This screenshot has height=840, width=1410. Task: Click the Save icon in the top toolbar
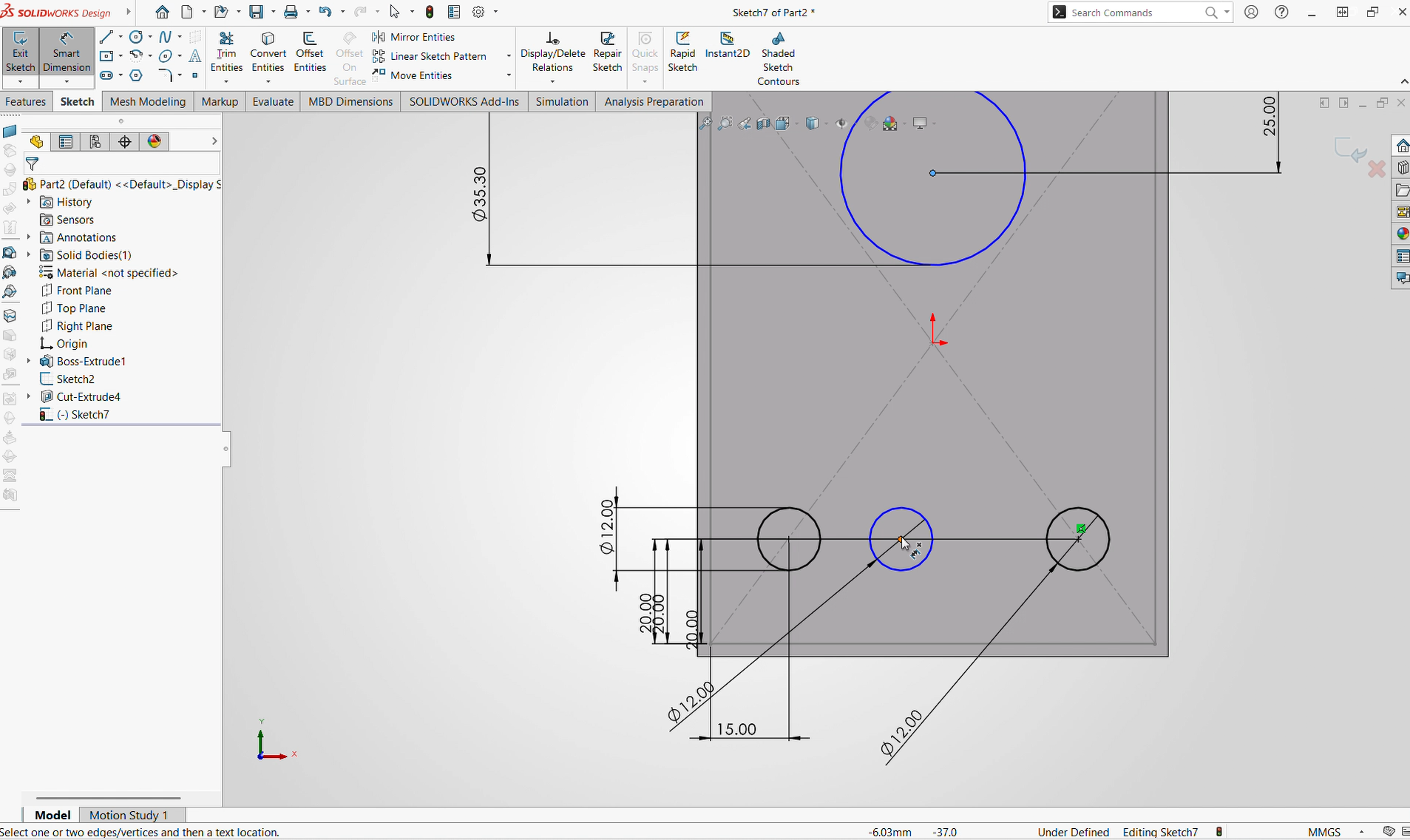pyautogui.click(x=256, y=12)
